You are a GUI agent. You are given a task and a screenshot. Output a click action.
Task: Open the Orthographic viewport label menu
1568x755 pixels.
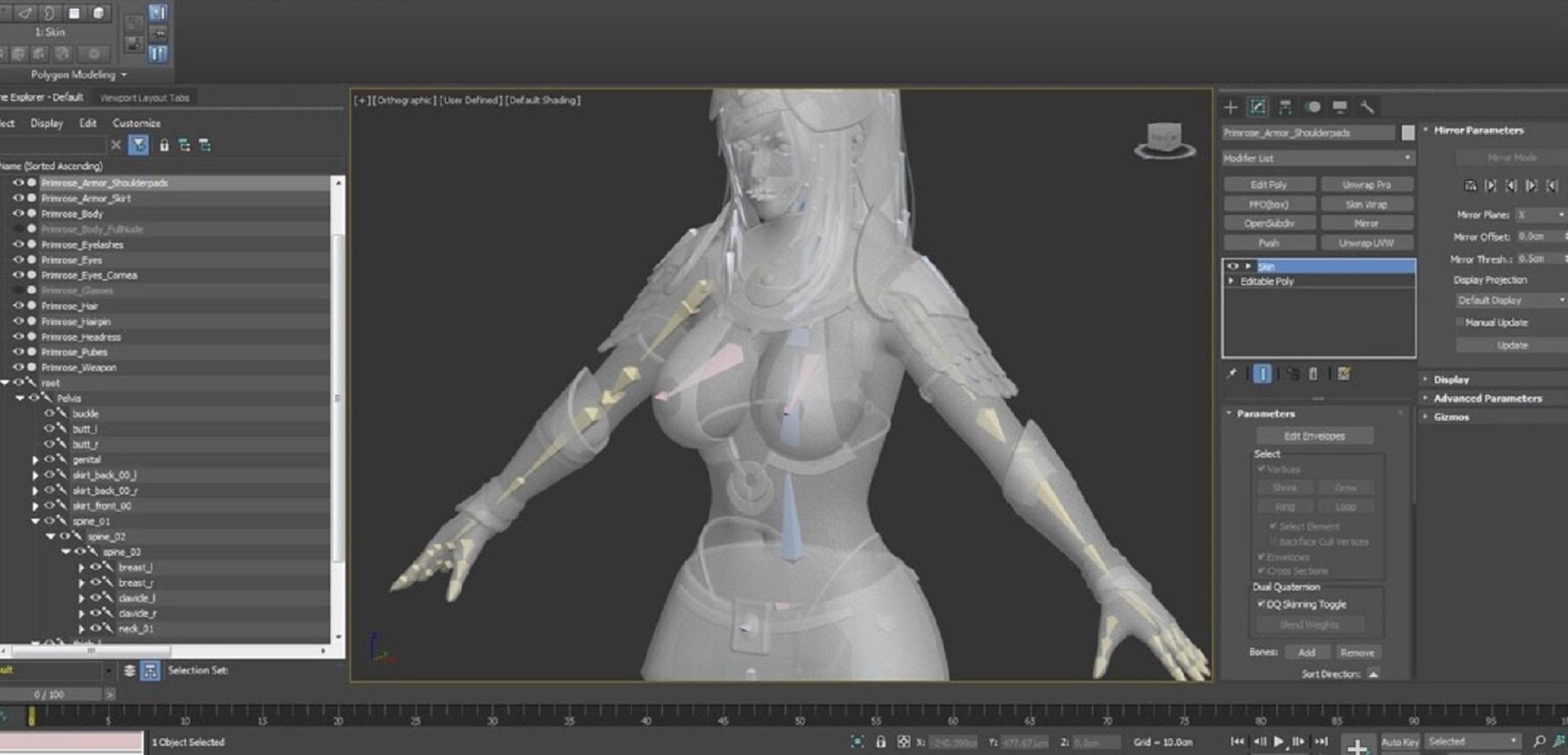click(x=404, y=100)
